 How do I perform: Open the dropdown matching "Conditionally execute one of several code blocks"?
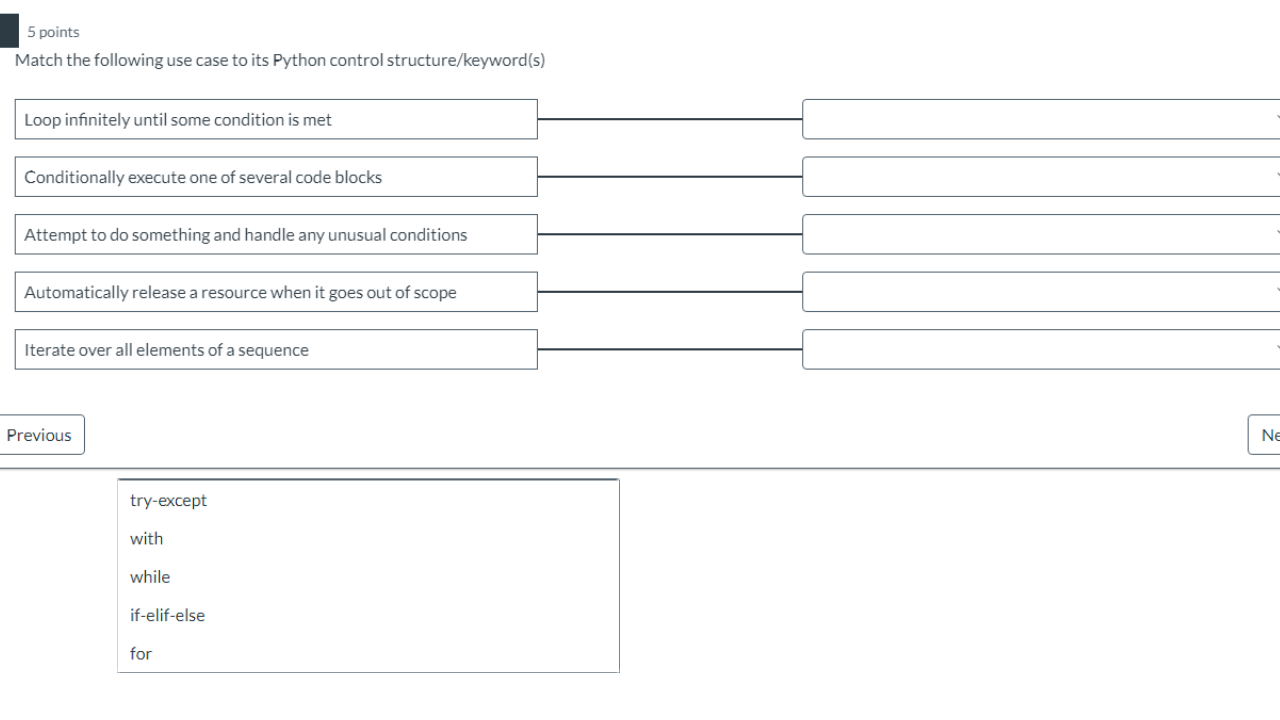(1040, 176)
